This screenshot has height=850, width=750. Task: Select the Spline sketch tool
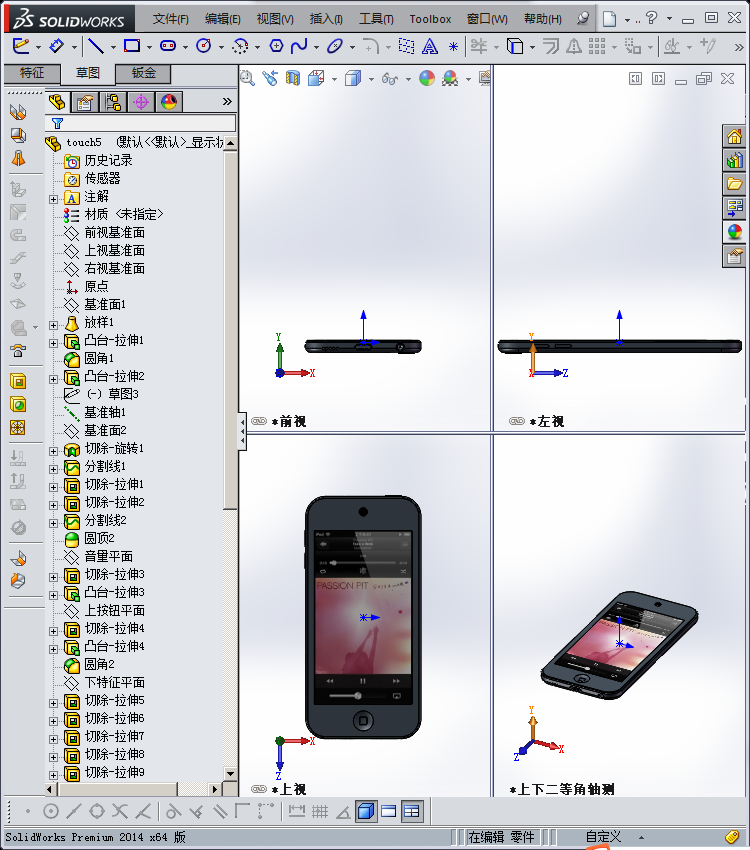pyautogui.click(x=299, y=46)
